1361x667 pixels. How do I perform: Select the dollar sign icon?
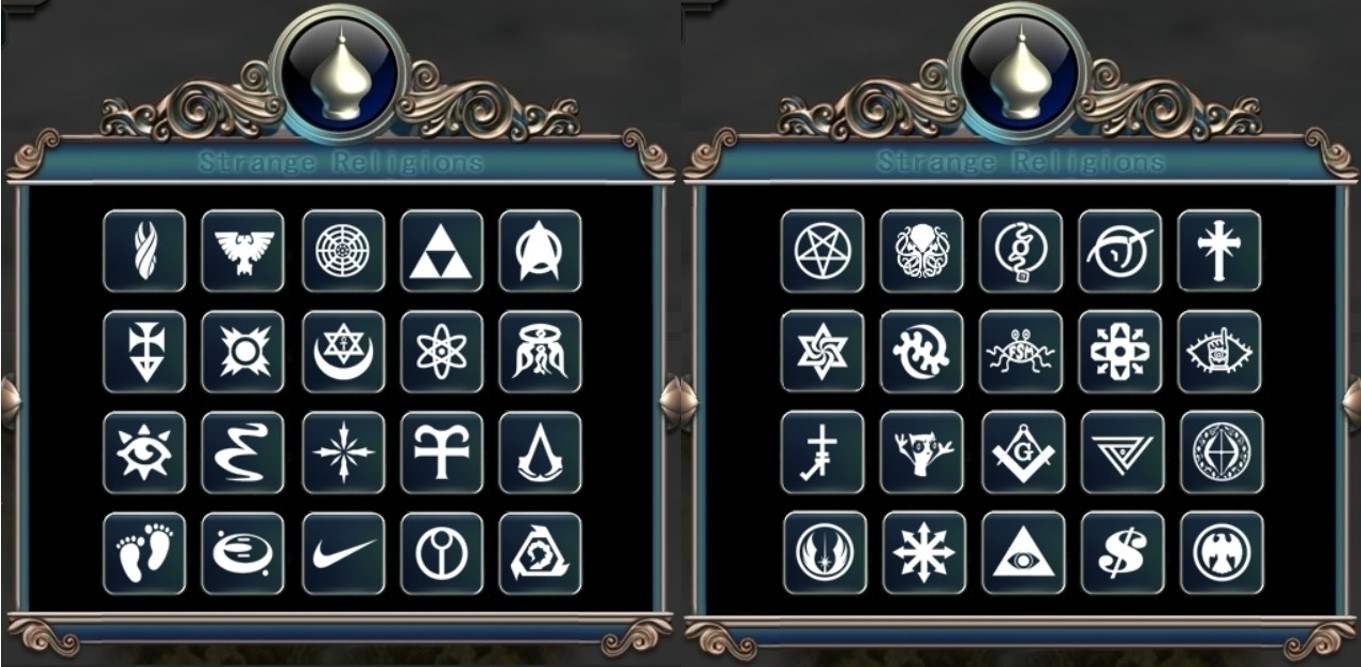click(x=1122, y=553)
